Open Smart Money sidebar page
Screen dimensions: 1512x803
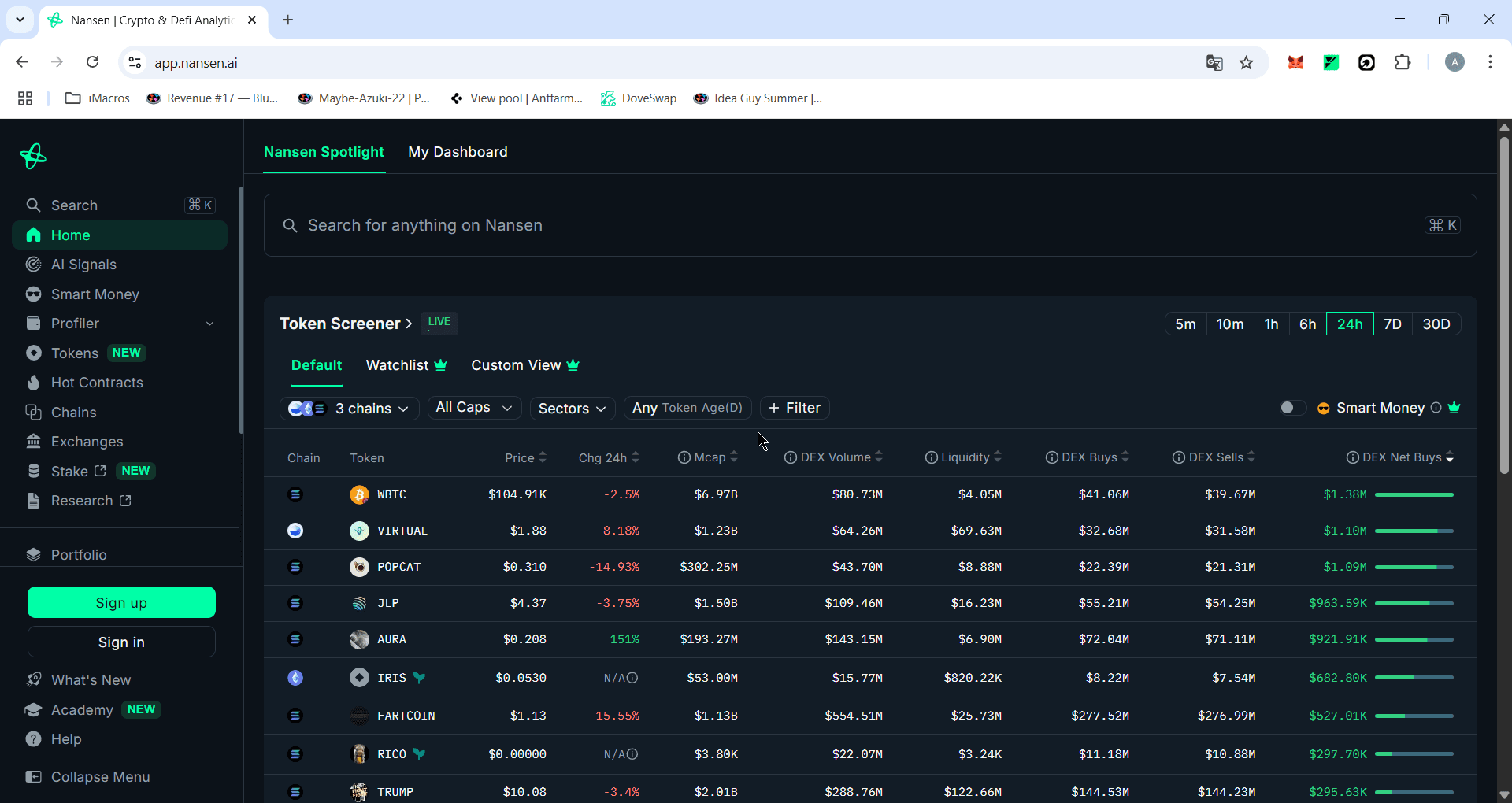pos(94,294)
